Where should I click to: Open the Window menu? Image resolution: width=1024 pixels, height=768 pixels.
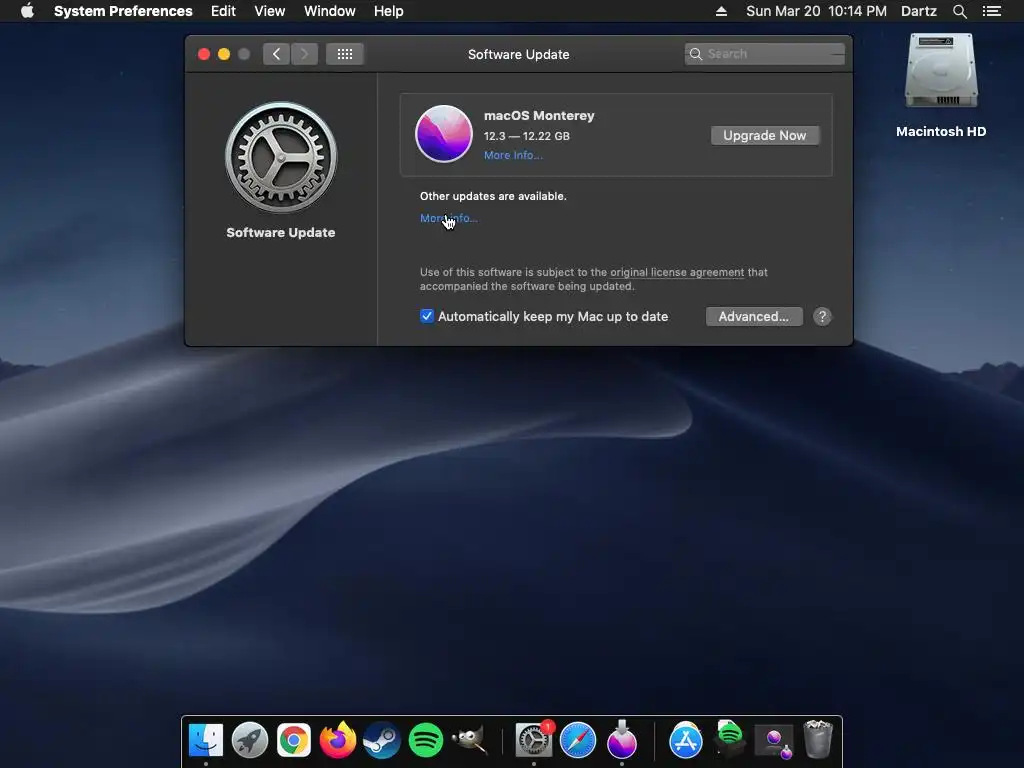tap(329, 11)
